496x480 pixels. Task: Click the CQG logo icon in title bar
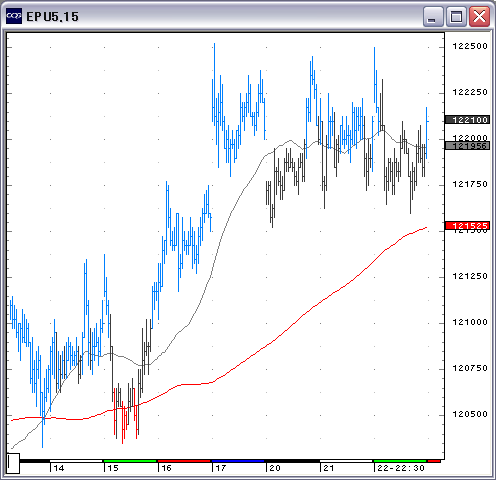(x=14, y=16)
